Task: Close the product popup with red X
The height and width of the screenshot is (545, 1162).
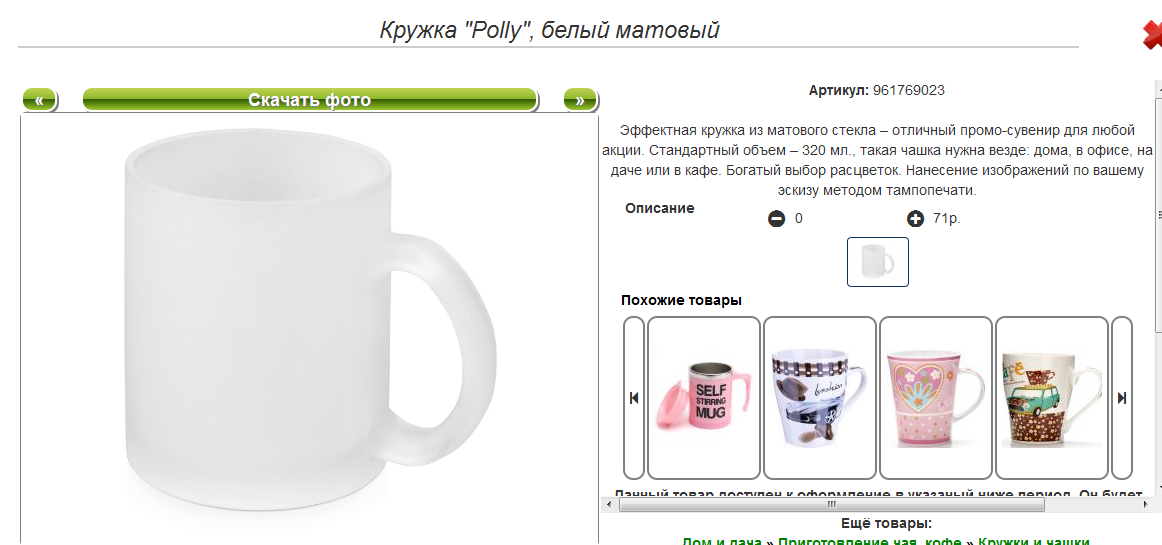Action: pos(1152,36)
